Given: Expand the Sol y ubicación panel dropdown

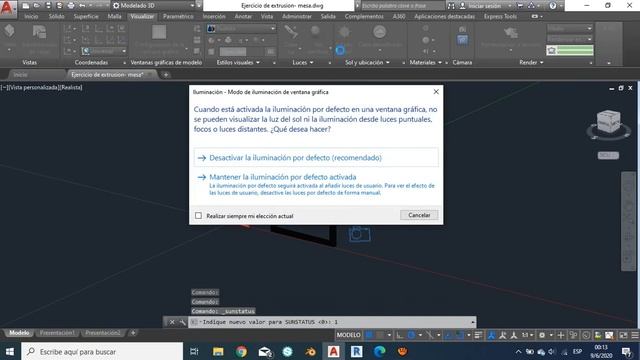Looking at the screenshot, I should pyautogui.click(x=387, y=62).
